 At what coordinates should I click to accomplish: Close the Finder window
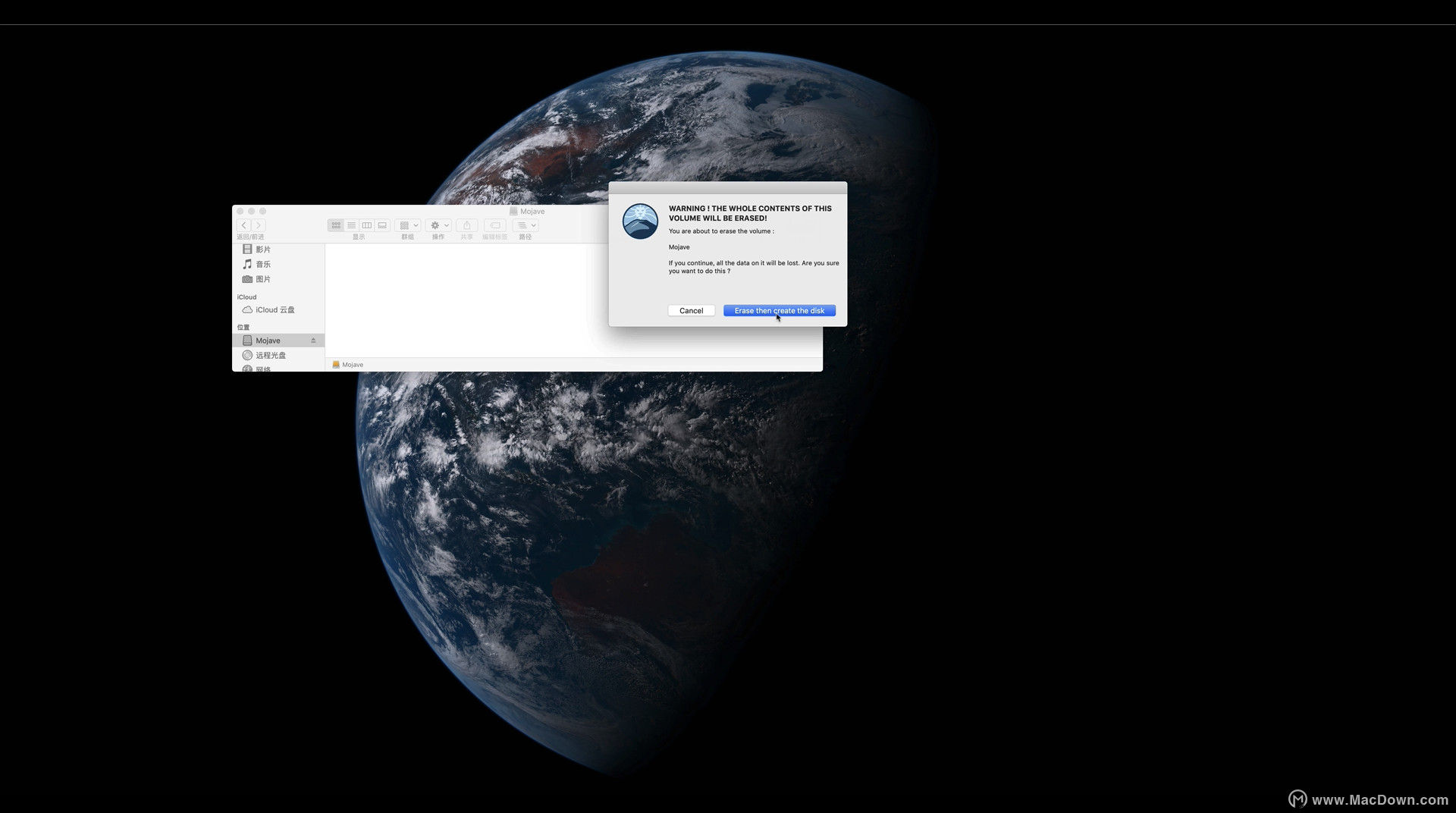click(x=240, y=212)
